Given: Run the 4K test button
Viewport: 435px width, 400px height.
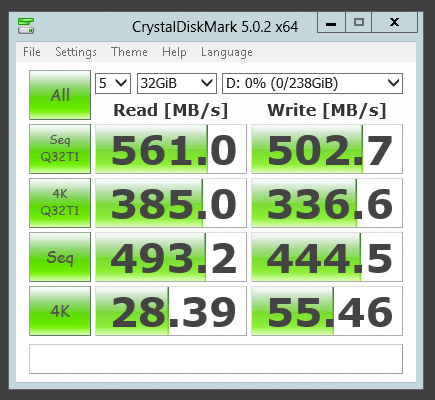Looking at the screenshot, I should 60,311.
